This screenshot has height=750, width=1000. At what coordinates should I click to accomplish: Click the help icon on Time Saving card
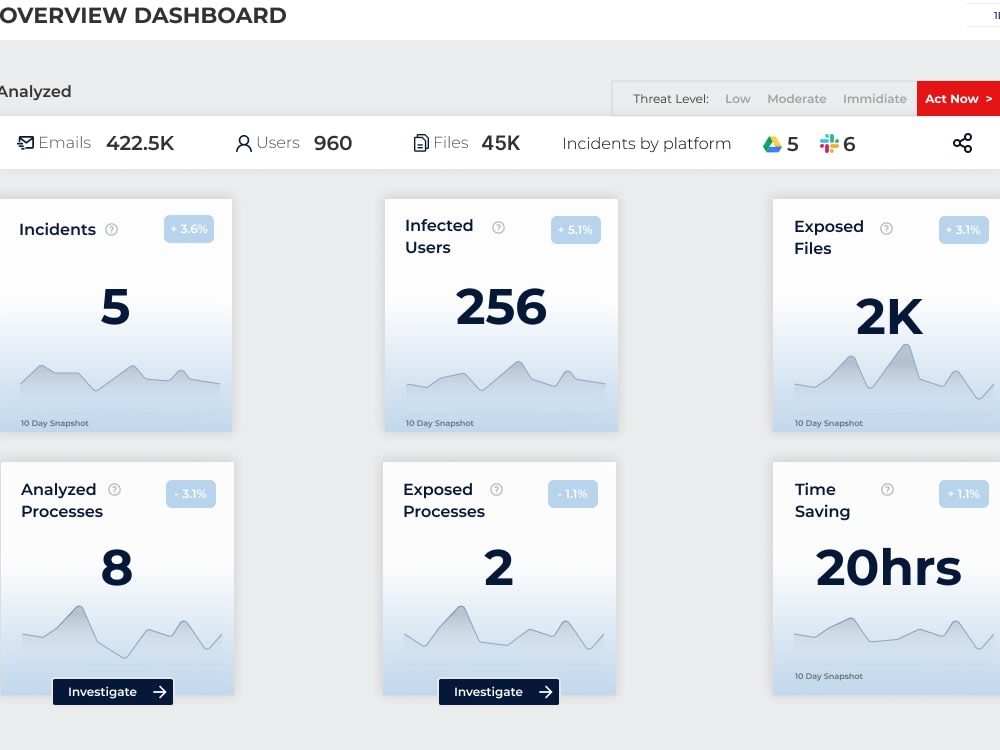click(x=885, y=490)
